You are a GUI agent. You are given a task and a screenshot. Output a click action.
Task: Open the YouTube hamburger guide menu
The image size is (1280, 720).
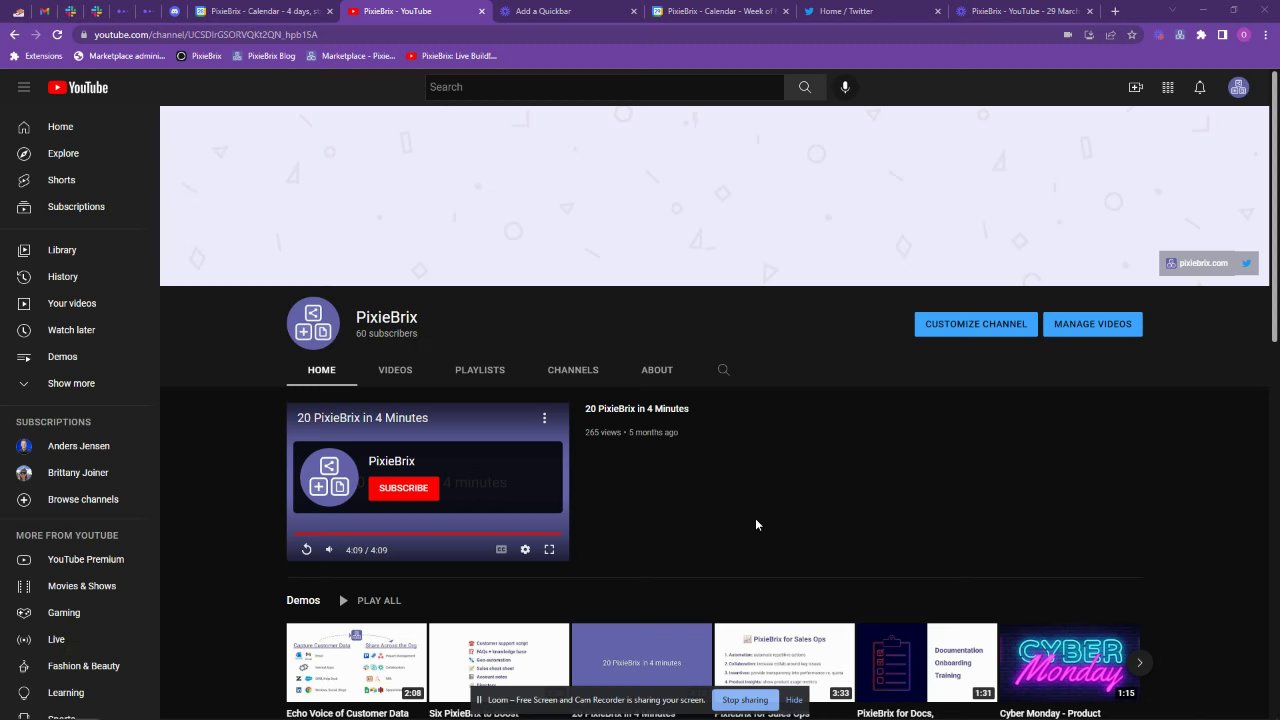[24, 87]
